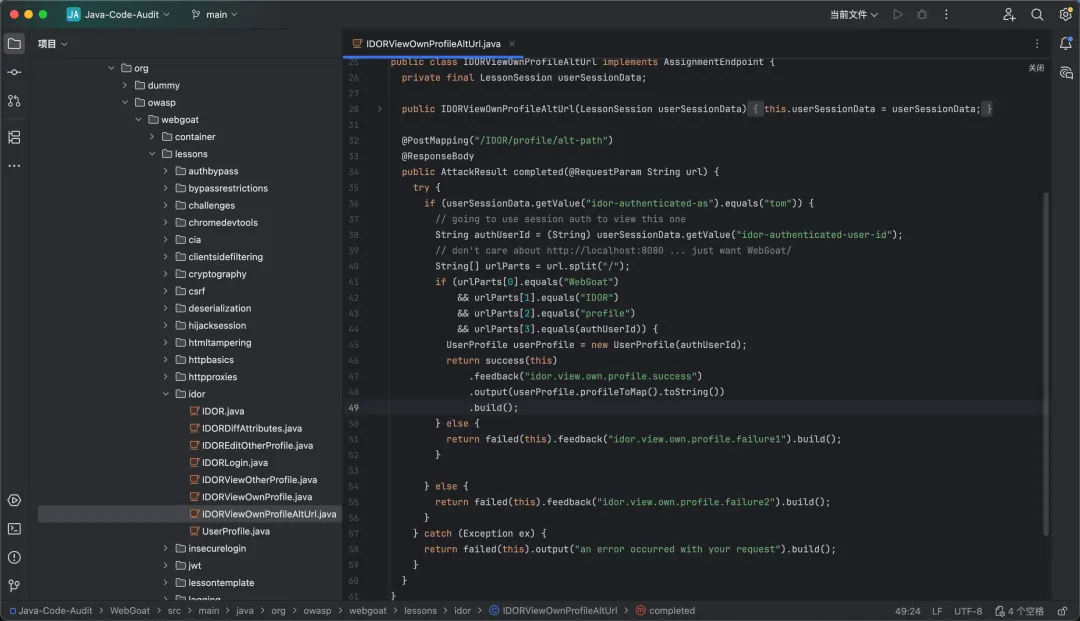Open IDORLogin.java in project tree

234,463
